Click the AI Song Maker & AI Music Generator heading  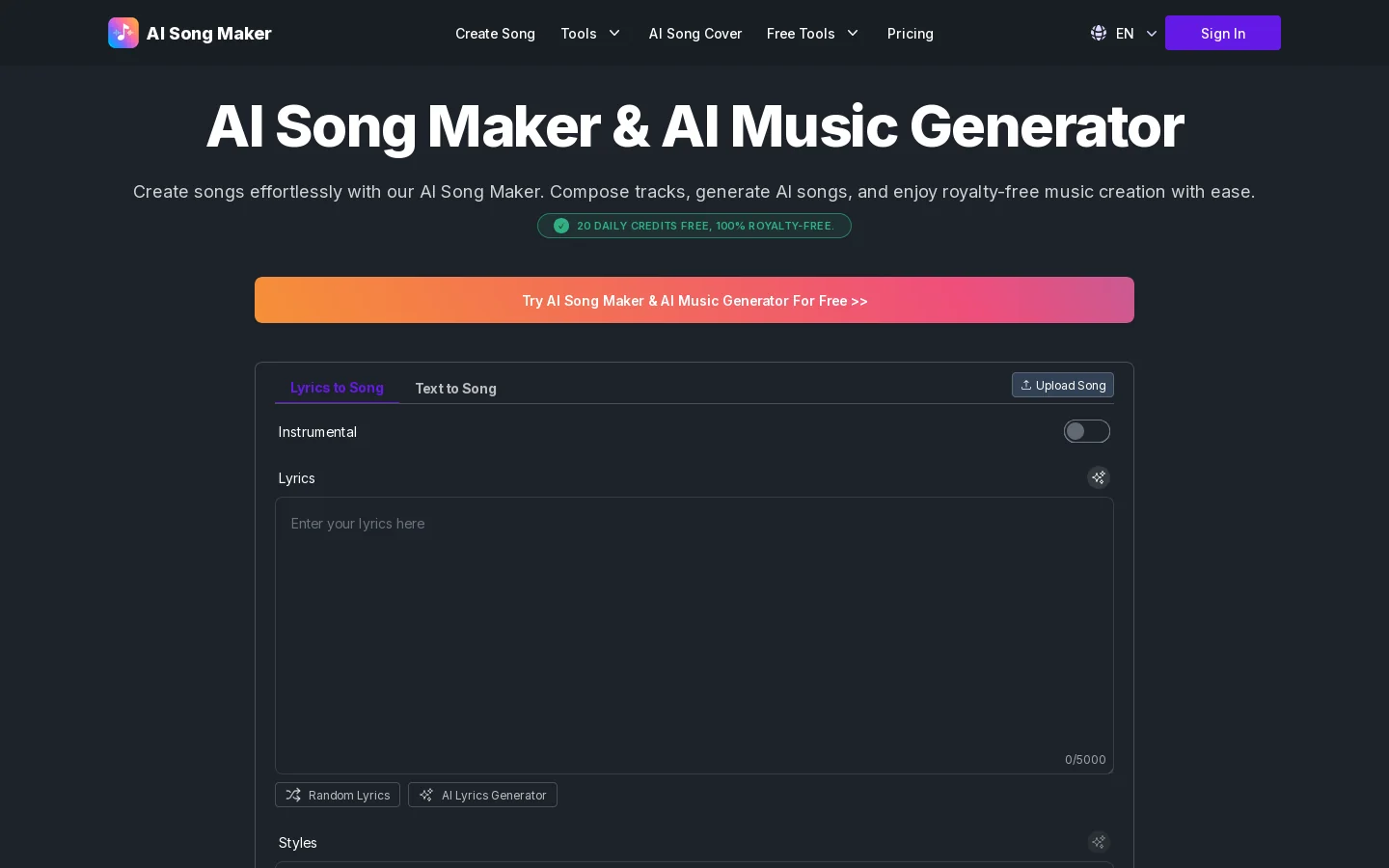(694, 126)
